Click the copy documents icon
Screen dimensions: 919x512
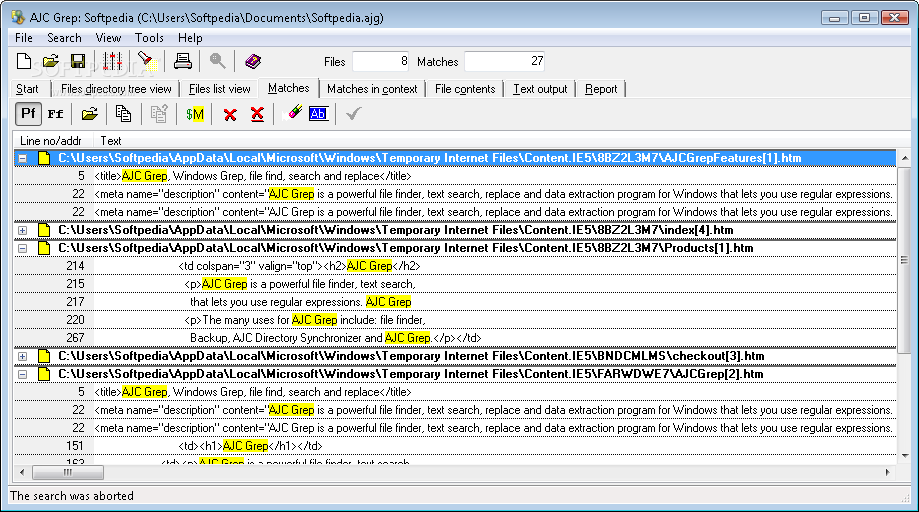[x=123, y=114]
